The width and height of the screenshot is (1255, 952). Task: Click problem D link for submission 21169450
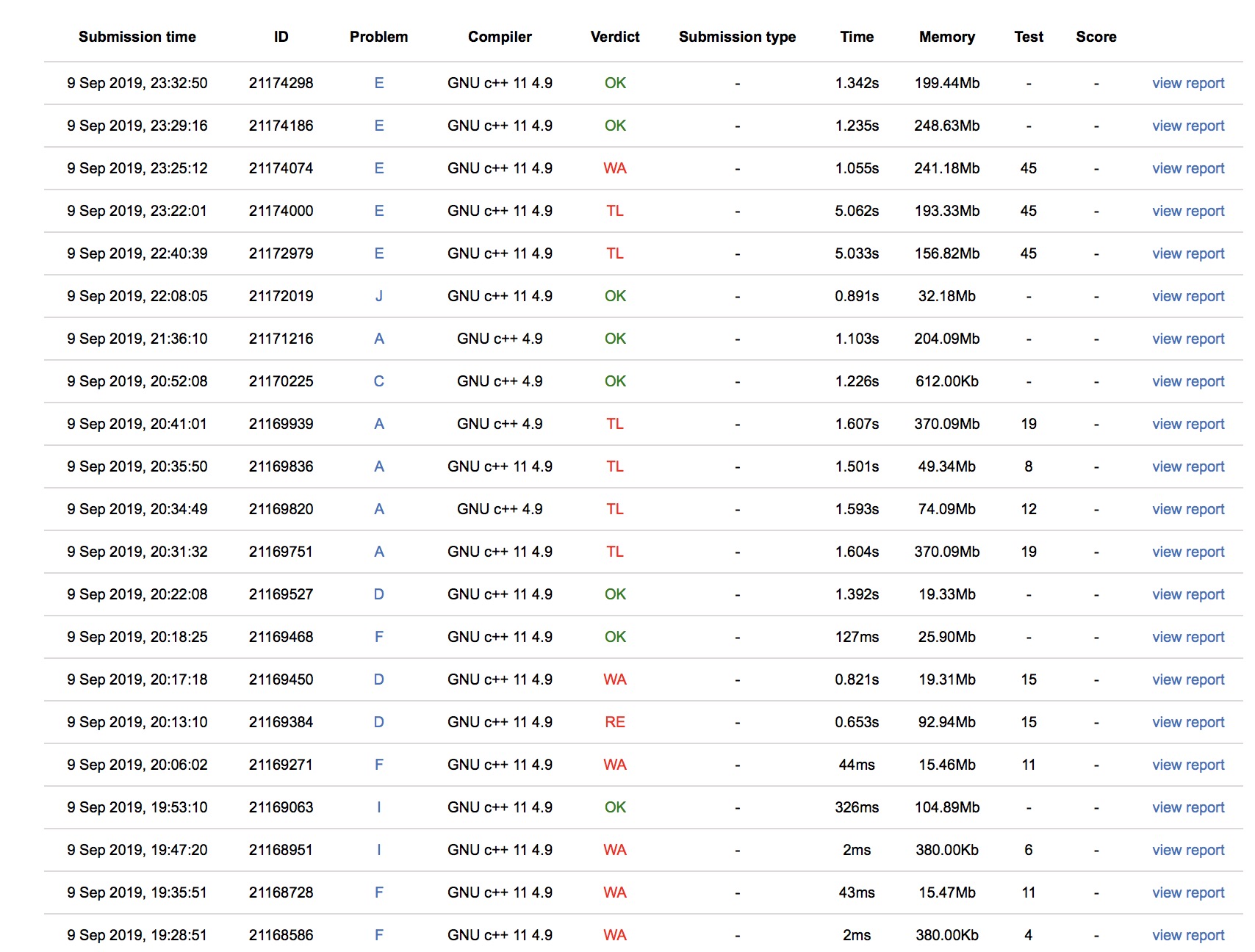[x=378, y=679]
